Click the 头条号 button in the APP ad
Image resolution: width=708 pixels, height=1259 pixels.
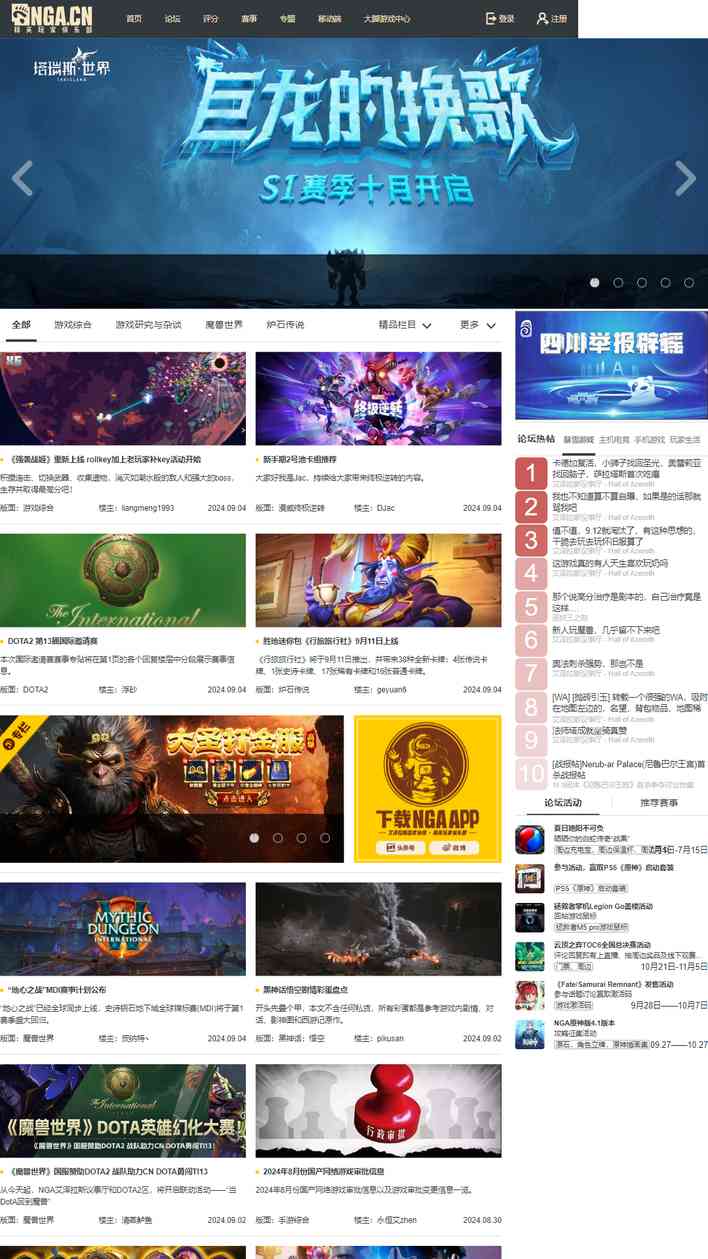(x=402, y=847)
